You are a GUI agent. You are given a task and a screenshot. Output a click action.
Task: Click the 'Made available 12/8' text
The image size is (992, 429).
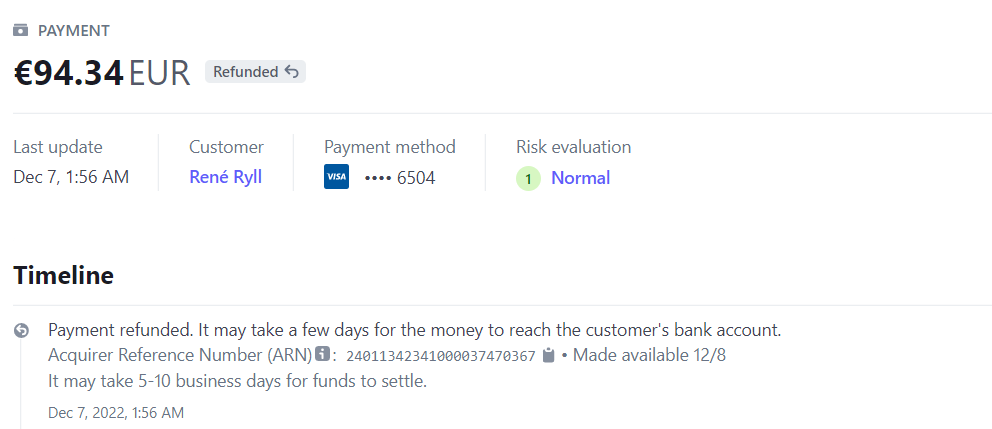coord(634,355)
